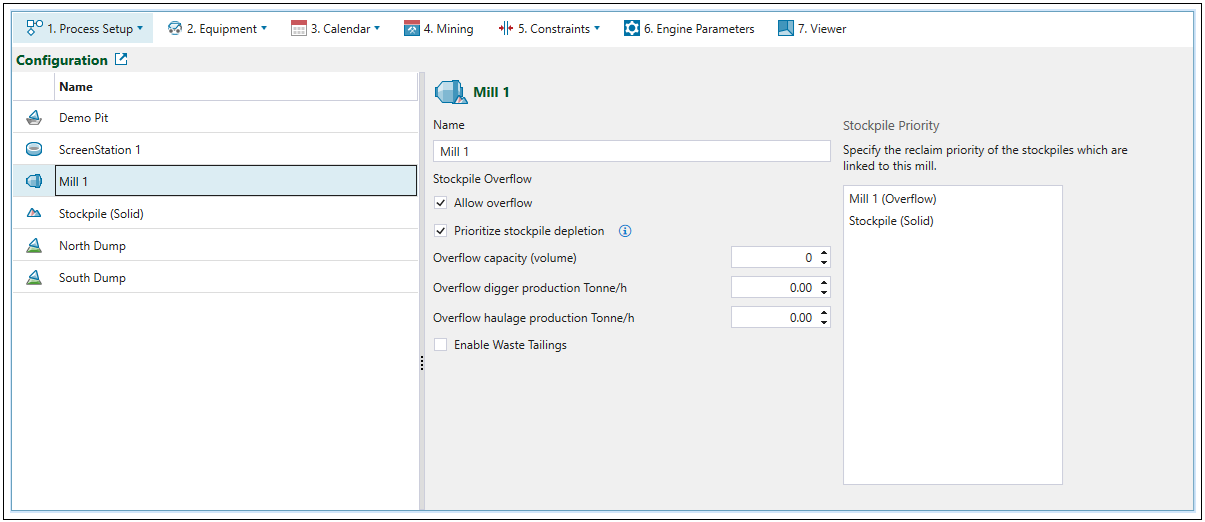
Task: Click info icon beside Prioritize stockpile depletion
Action: 625,231
